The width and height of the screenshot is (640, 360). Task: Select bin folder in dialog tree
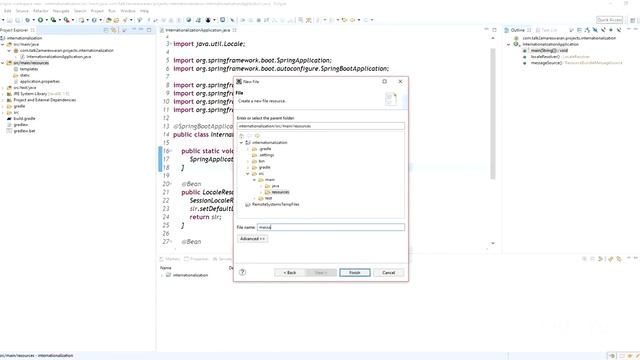261,161
